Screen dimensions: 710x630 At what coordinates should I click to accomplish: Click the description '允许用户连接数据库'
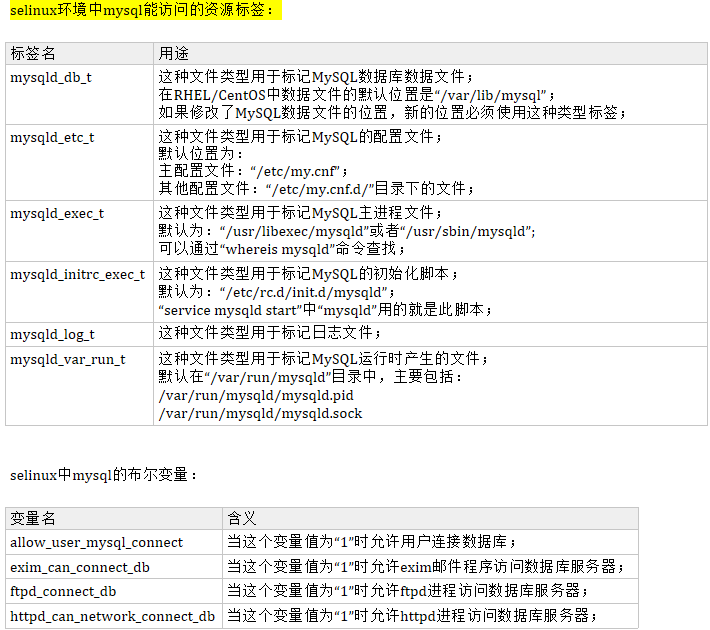click(371, 542)
